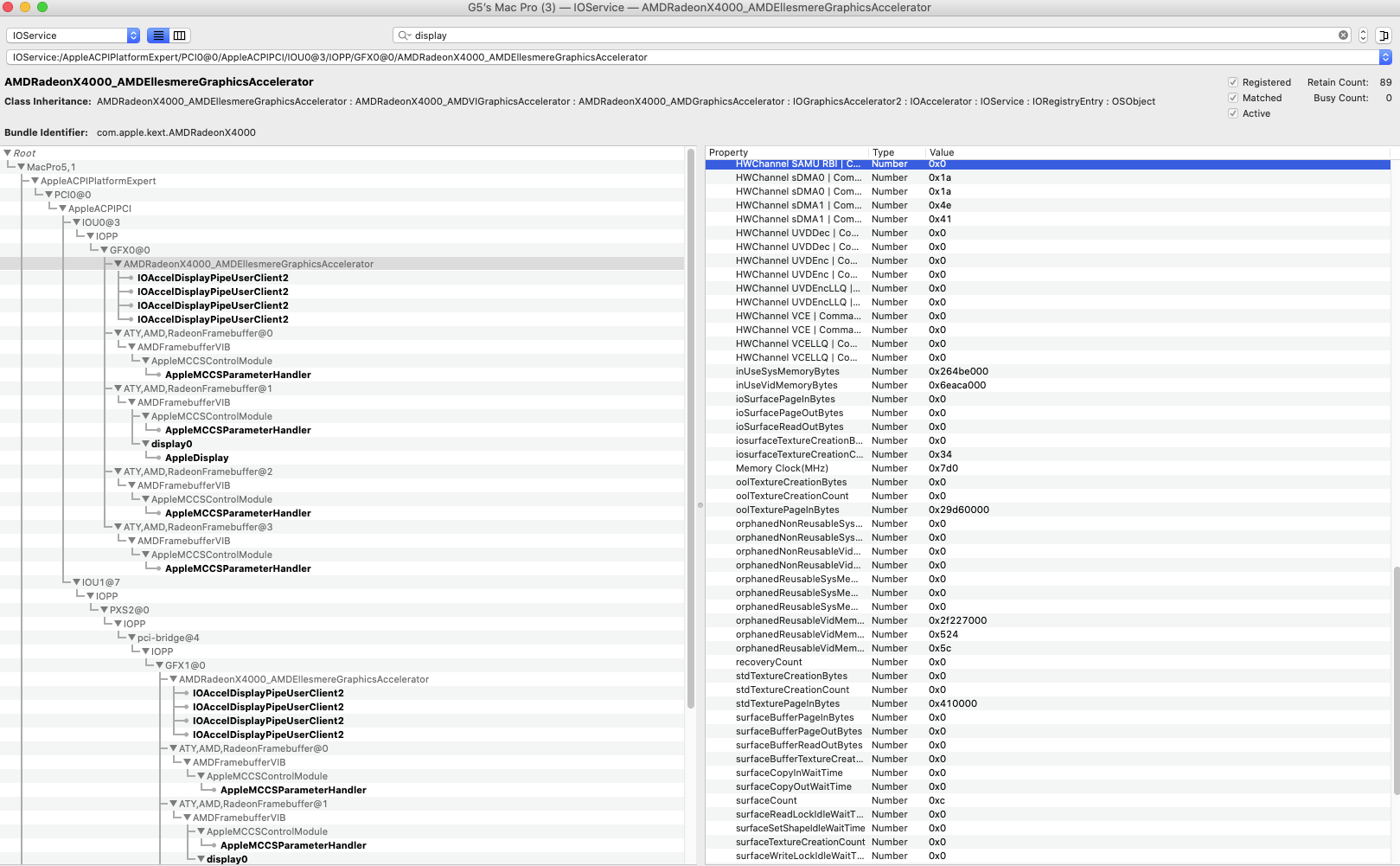
Task: Sort by the Value column header
Action: (x=1157, y=152)
